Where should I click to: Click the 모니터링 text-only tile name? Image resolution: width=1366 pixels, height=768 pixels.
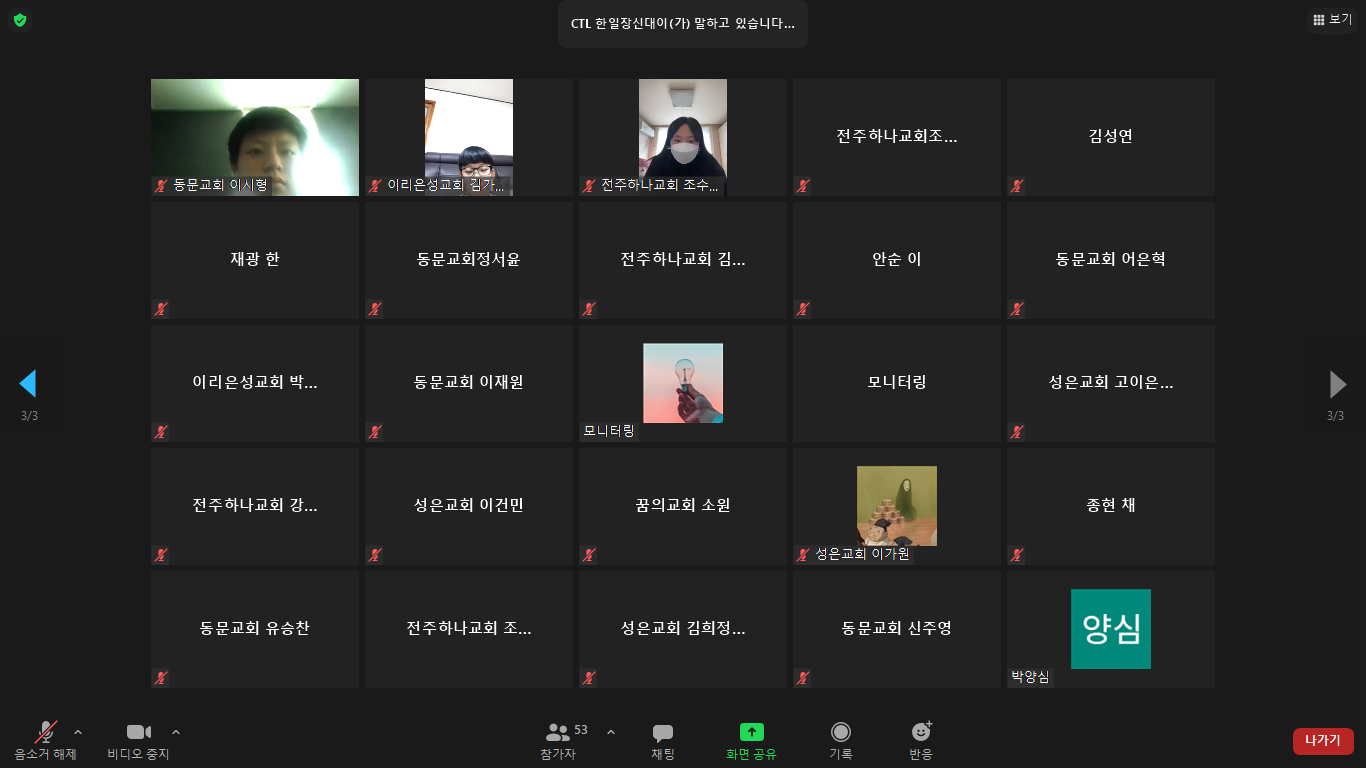897,382
